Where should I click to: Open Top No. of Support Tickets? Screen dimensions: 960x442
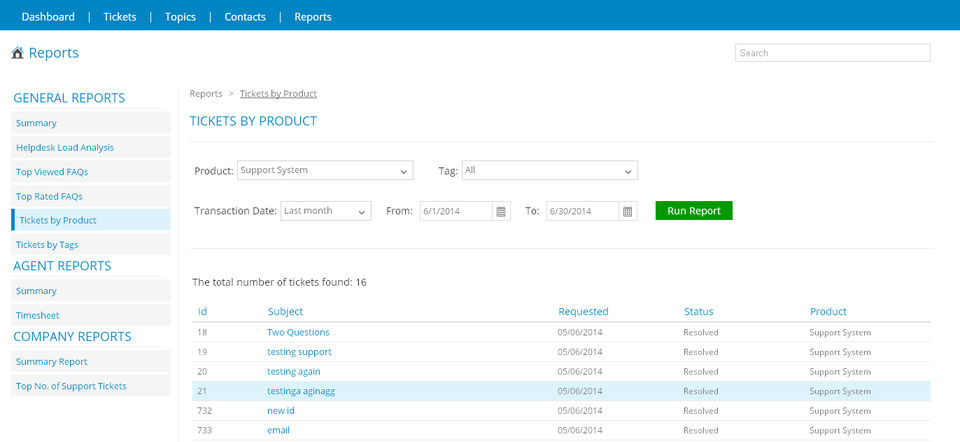click(x=71, y=386)
